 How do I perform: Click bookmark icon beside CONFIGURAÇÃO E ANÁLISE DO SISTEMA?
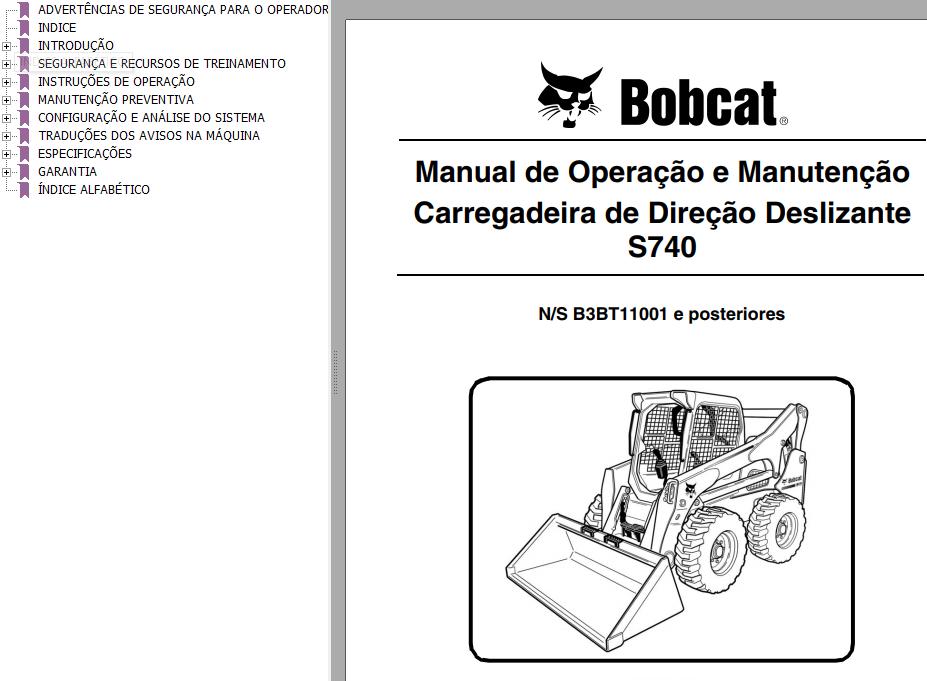24,118
